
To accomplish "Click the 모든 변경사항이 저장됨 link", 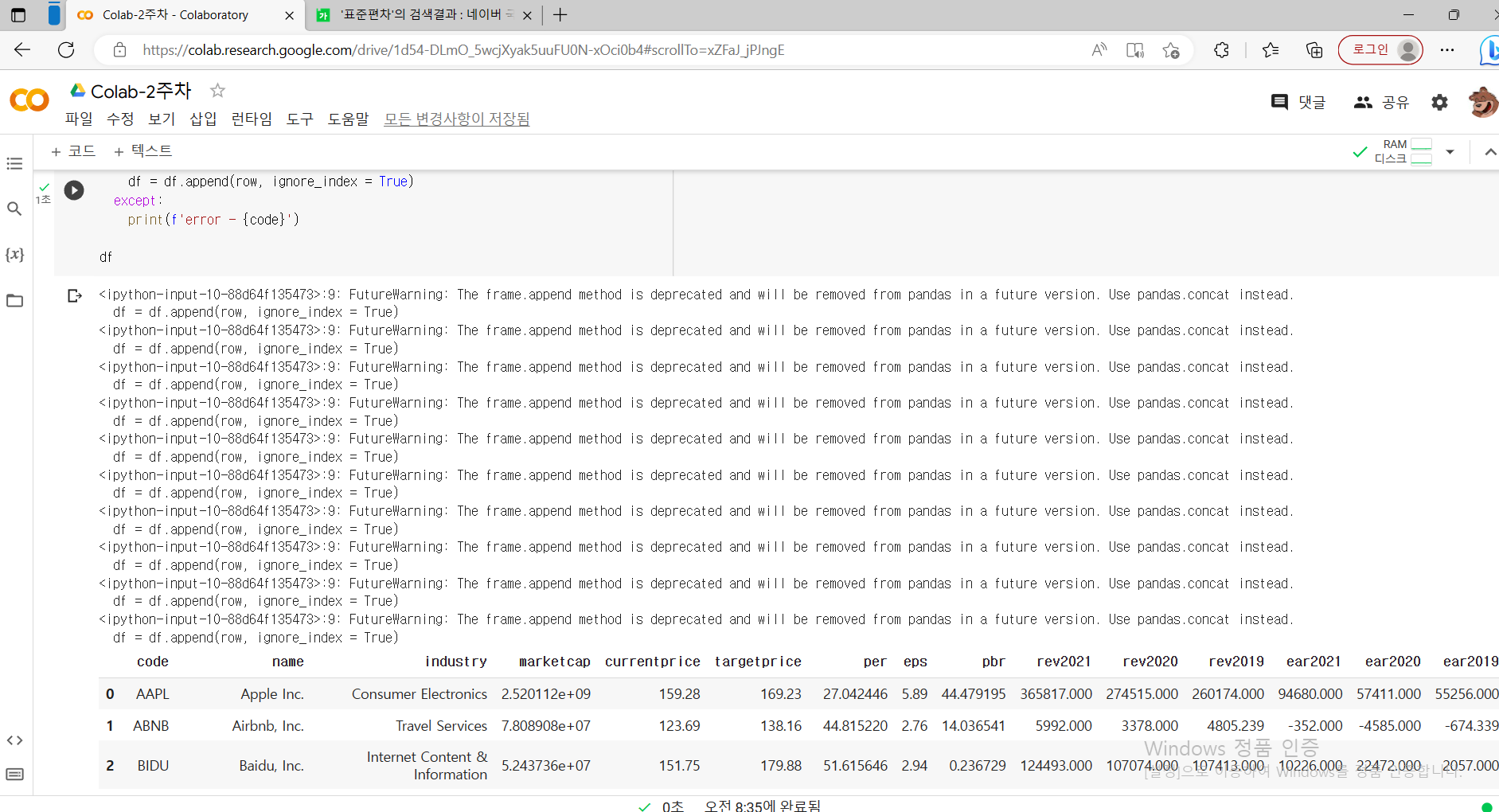I will coord(457,119).
